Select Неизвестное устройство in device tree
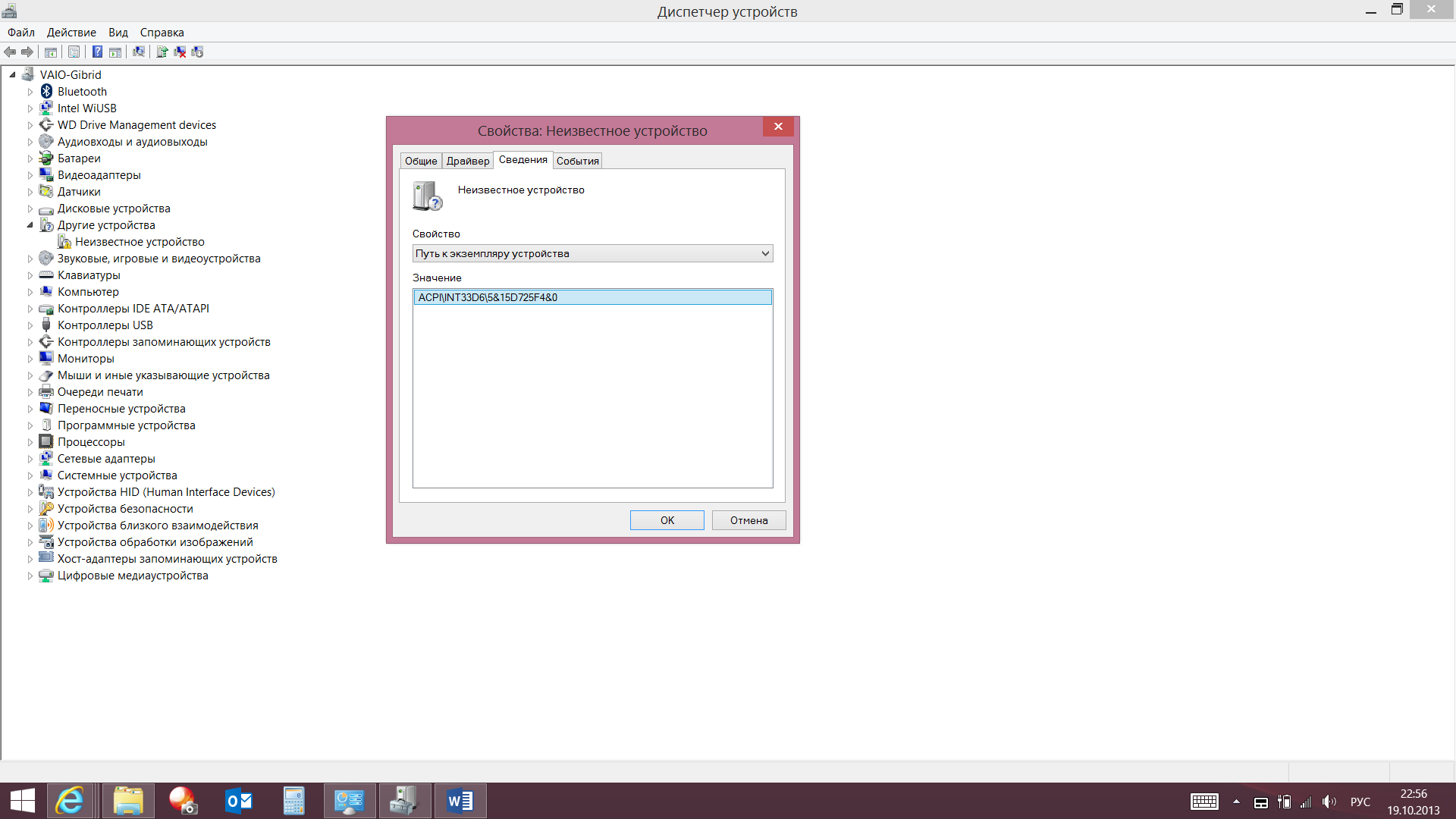 coord(140,241)
